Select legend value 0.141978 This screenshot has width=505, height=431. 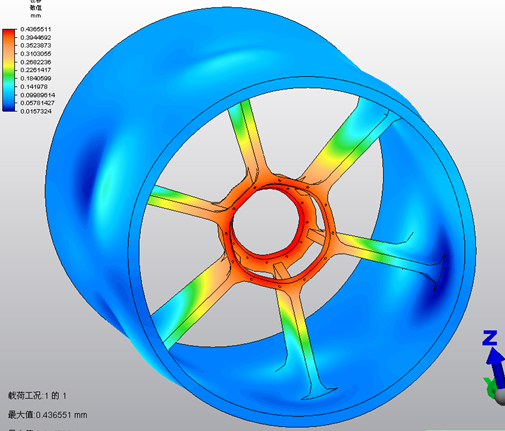[34, 87]
